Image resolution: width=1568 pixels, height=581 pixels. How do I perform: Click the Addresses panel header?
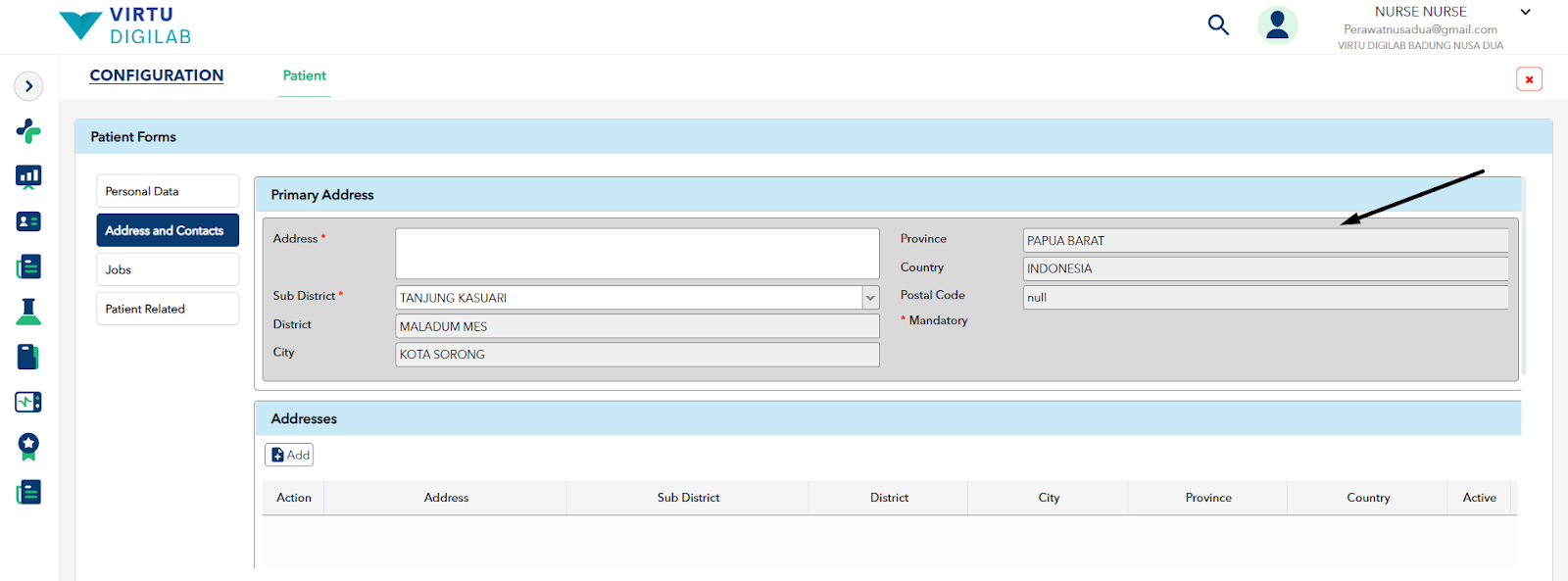(888, 418)
